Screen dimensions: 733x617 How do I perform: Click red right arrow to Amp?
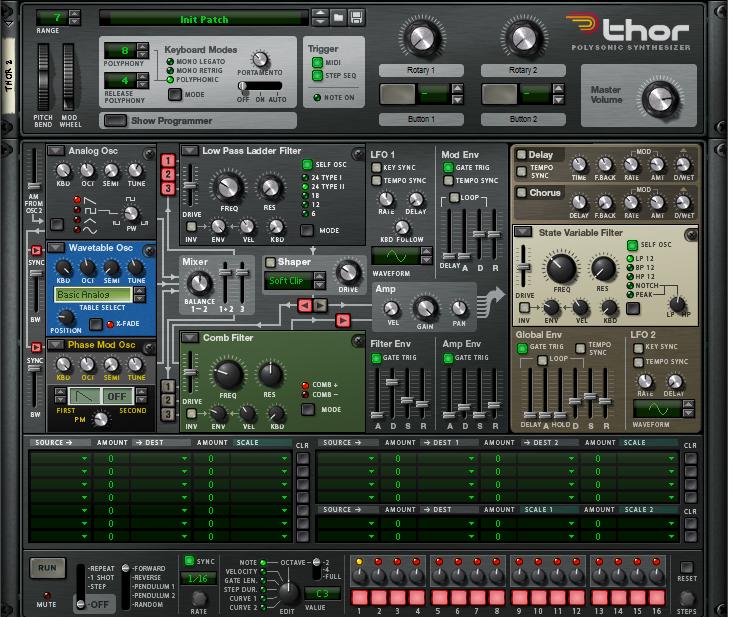343,320
